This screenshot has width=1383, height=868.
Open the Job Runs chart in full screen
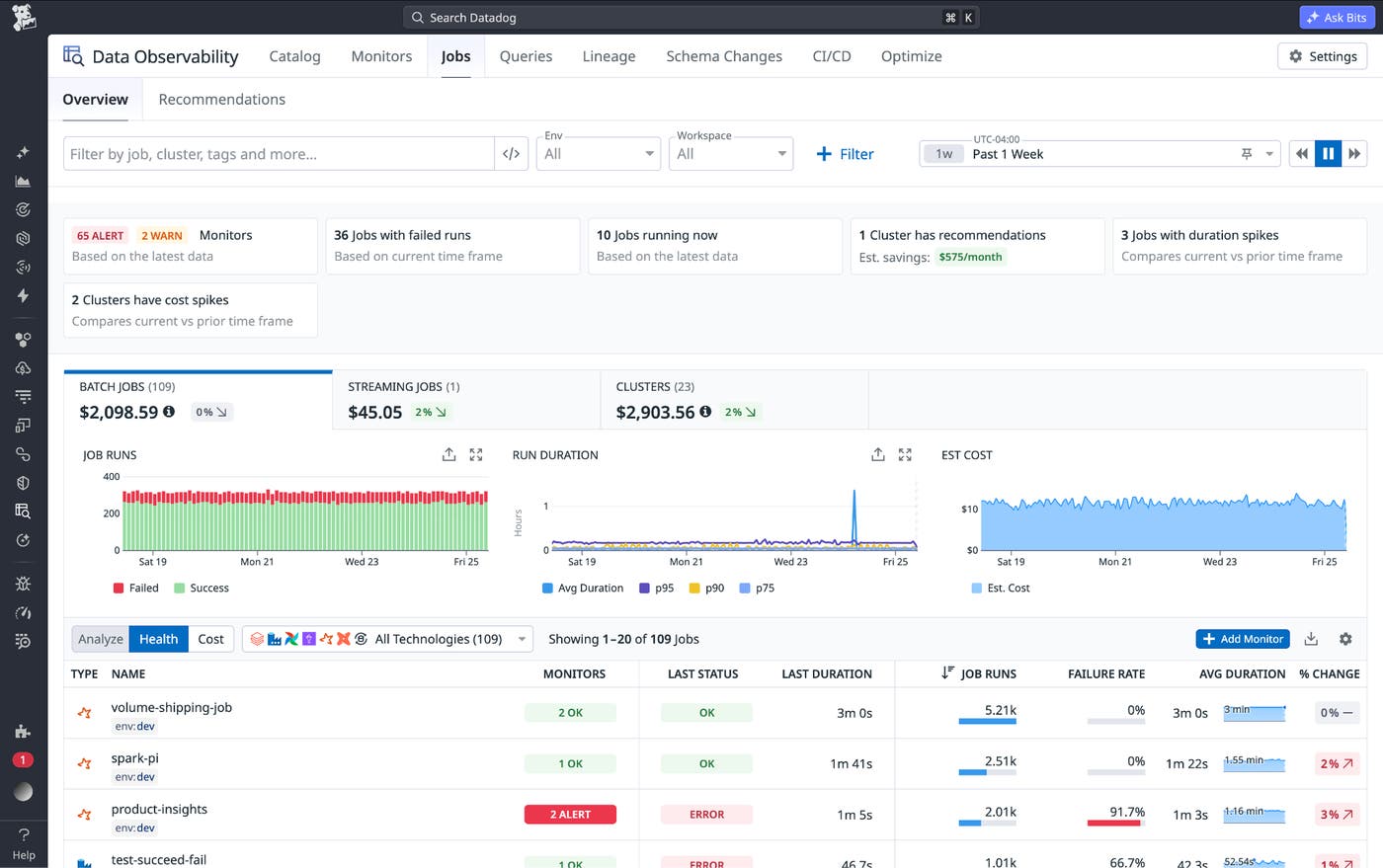476,454
